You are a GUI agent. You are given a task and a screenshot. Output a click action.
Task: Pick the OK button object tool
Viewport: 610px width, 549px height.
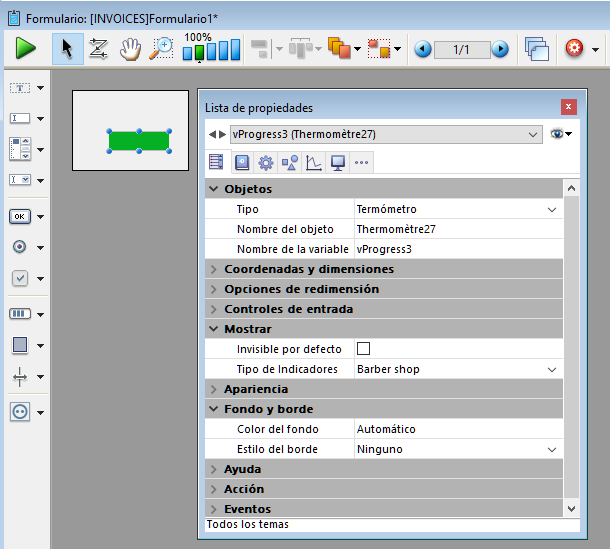[x=20, y=215]
